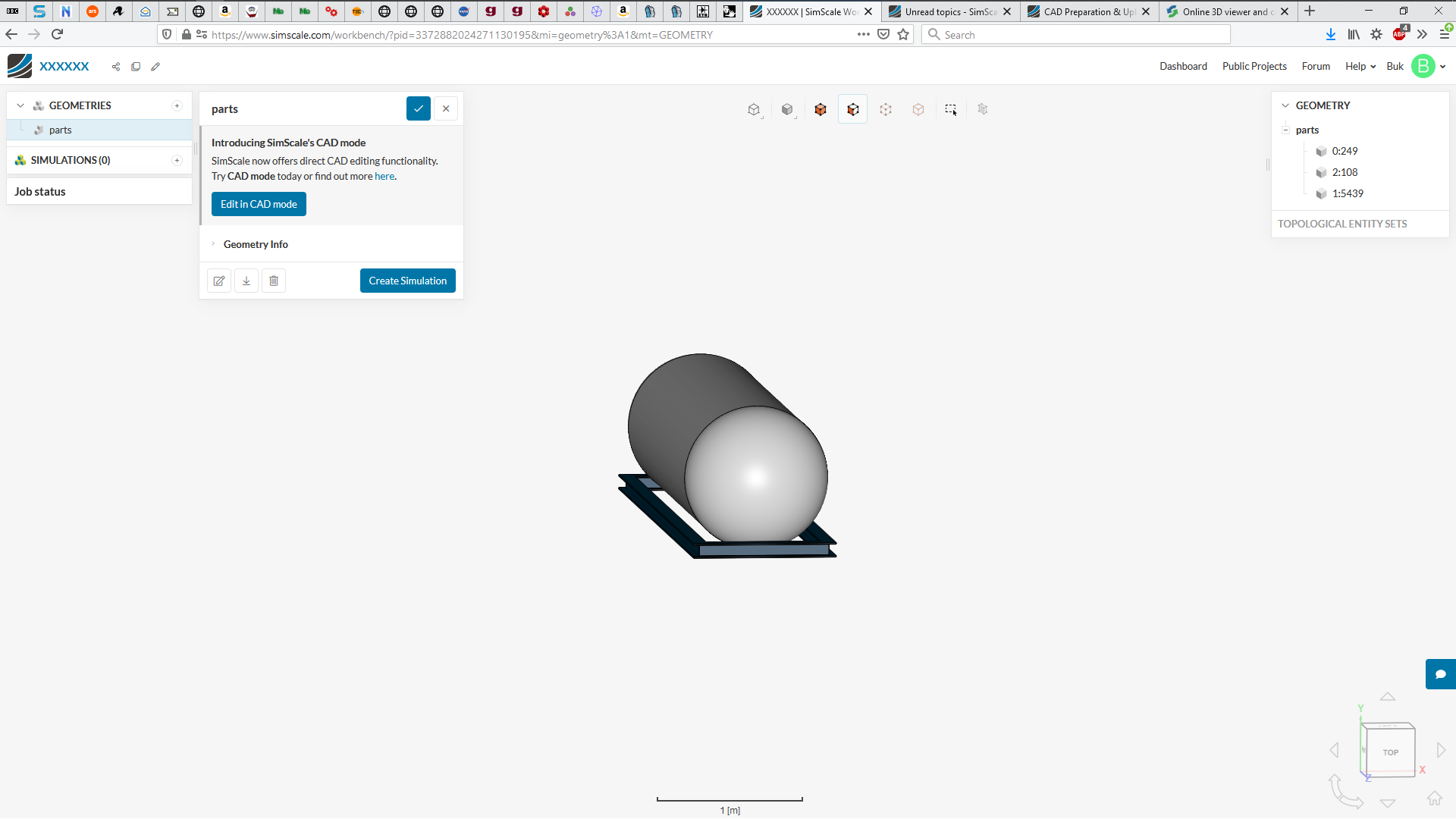1456x819 pixels.
Task: Click the home view reset icon
Action: (x=1434, y=798)
